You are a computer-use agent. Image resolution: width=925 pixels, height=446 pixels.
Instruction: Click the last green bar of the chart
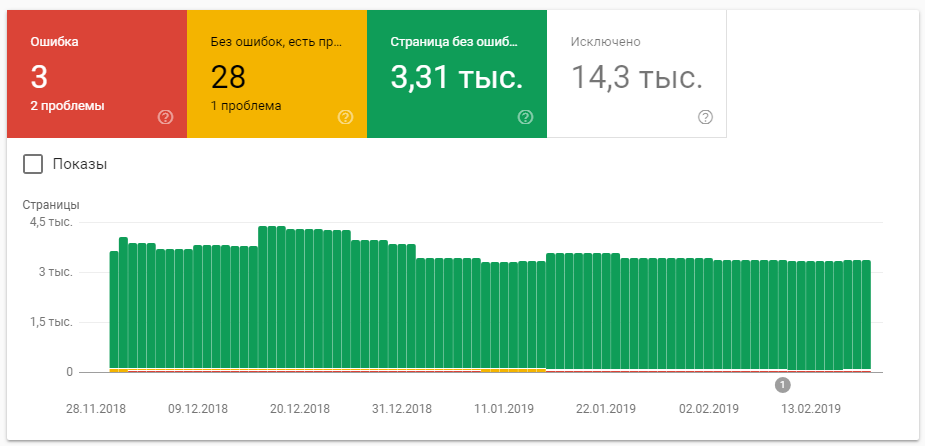pyautogui.click(x=866, y=315)
